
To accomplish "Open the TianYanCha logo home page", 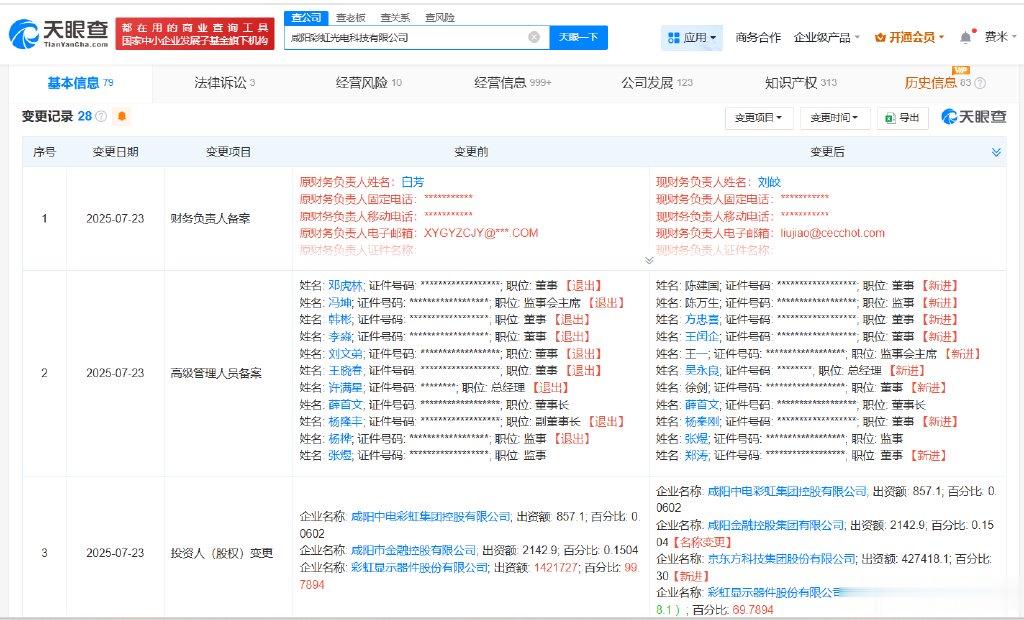I will click(58, 33).
